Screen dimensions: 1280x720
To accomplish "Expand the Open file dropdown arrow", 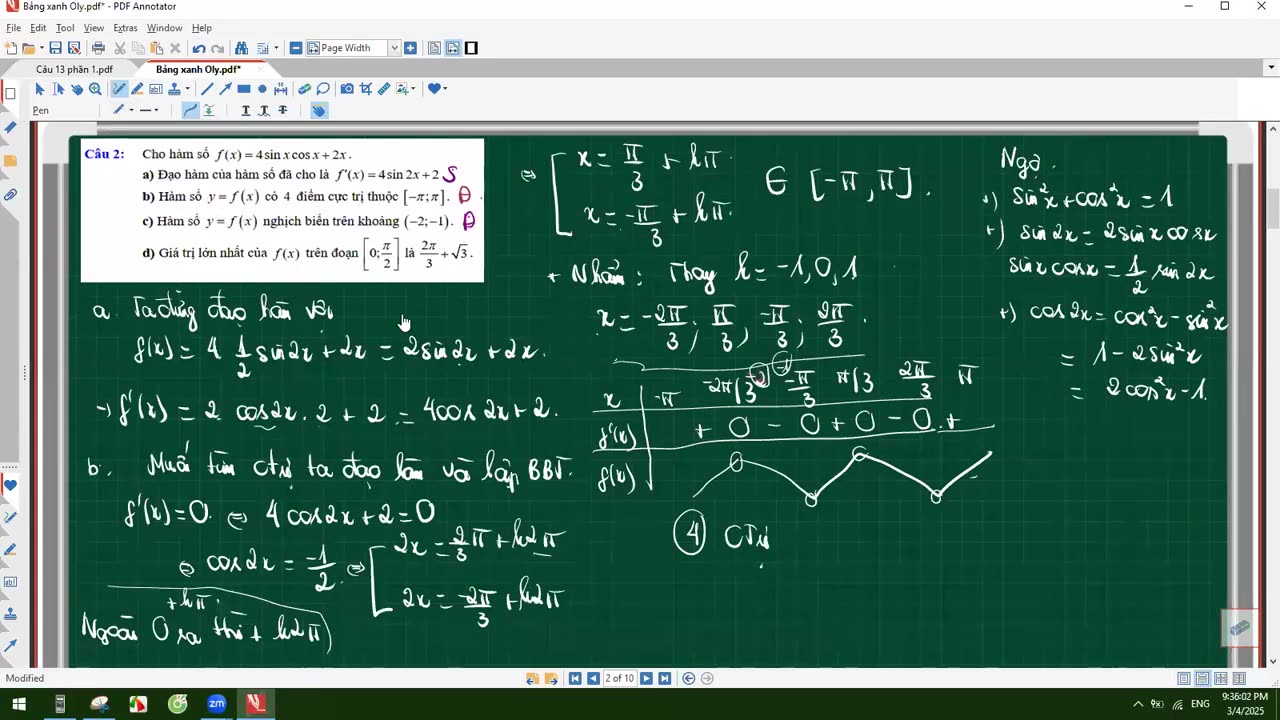I will pos(41,48).
